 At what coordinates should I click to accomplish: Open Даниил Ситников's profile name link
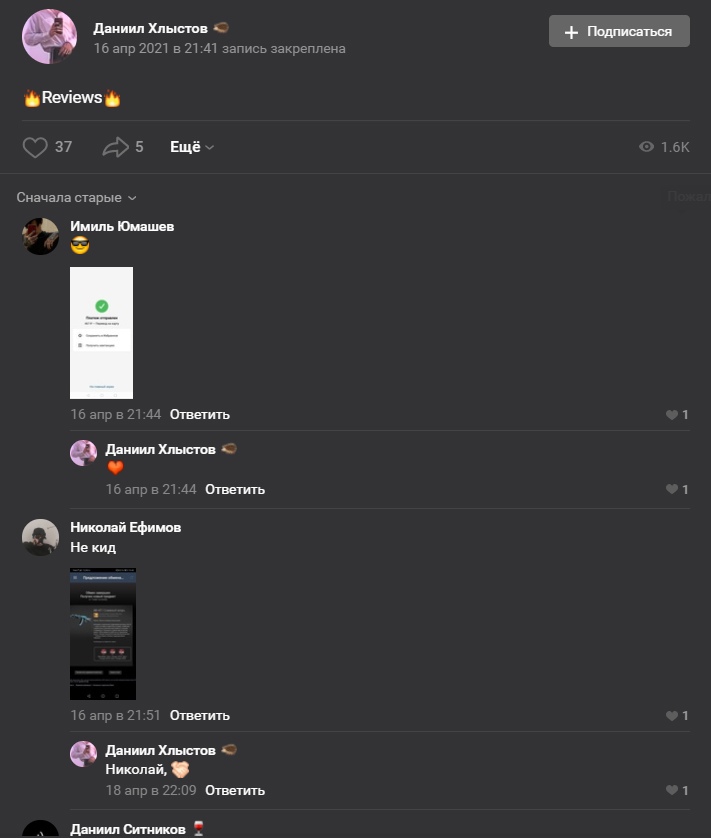point(128,829)
